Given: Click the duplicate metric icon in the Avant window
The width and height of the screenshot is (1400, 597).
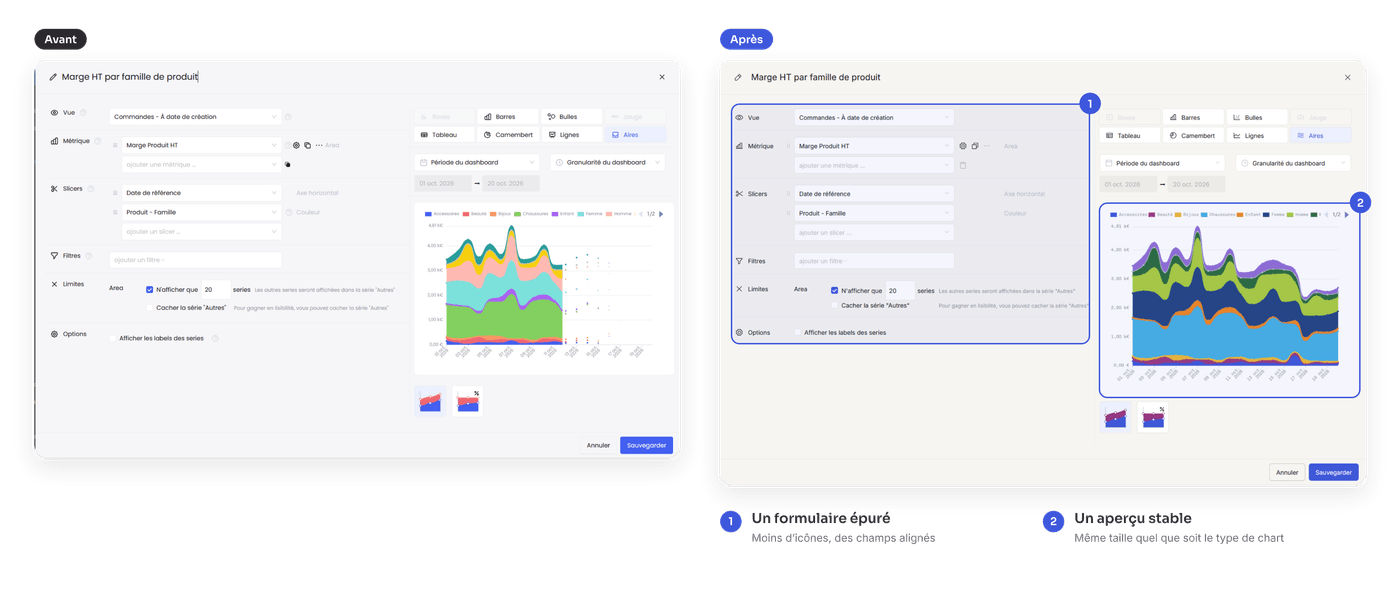Looking at the screenshot, I should [x=307, y=145].
